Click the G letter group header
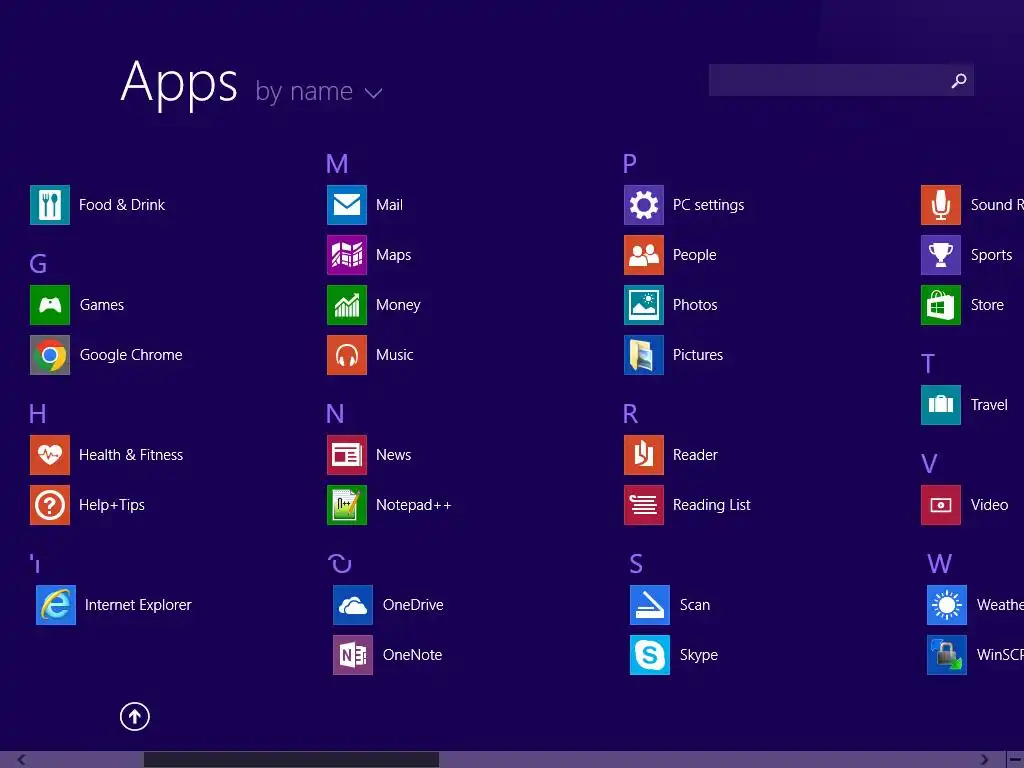This screenshot has width=1024, height=768. [38, 264]
